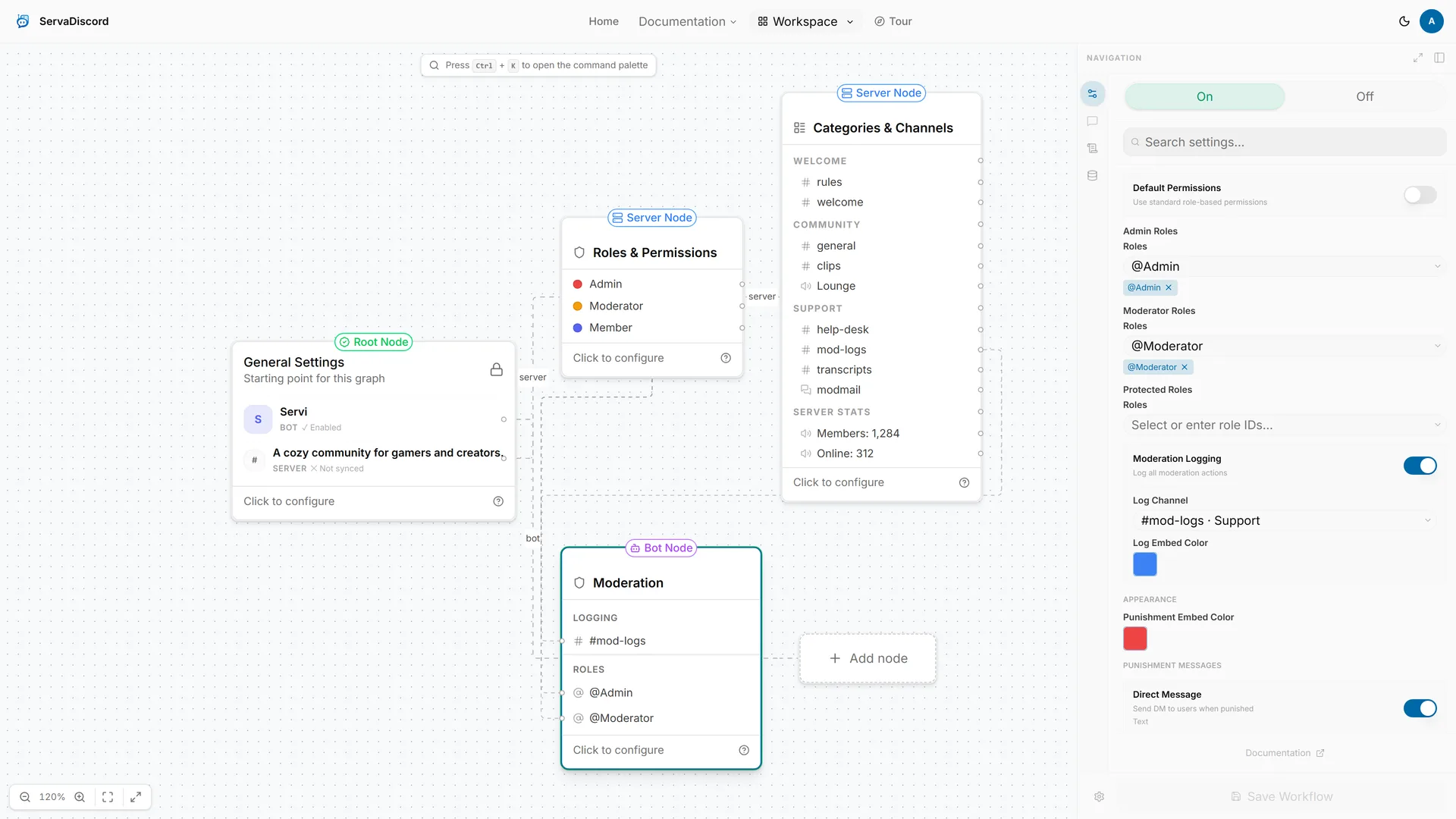Viewport: 1456px width, 819px height.
Task: Fit the graph to view
Action: 108,797
